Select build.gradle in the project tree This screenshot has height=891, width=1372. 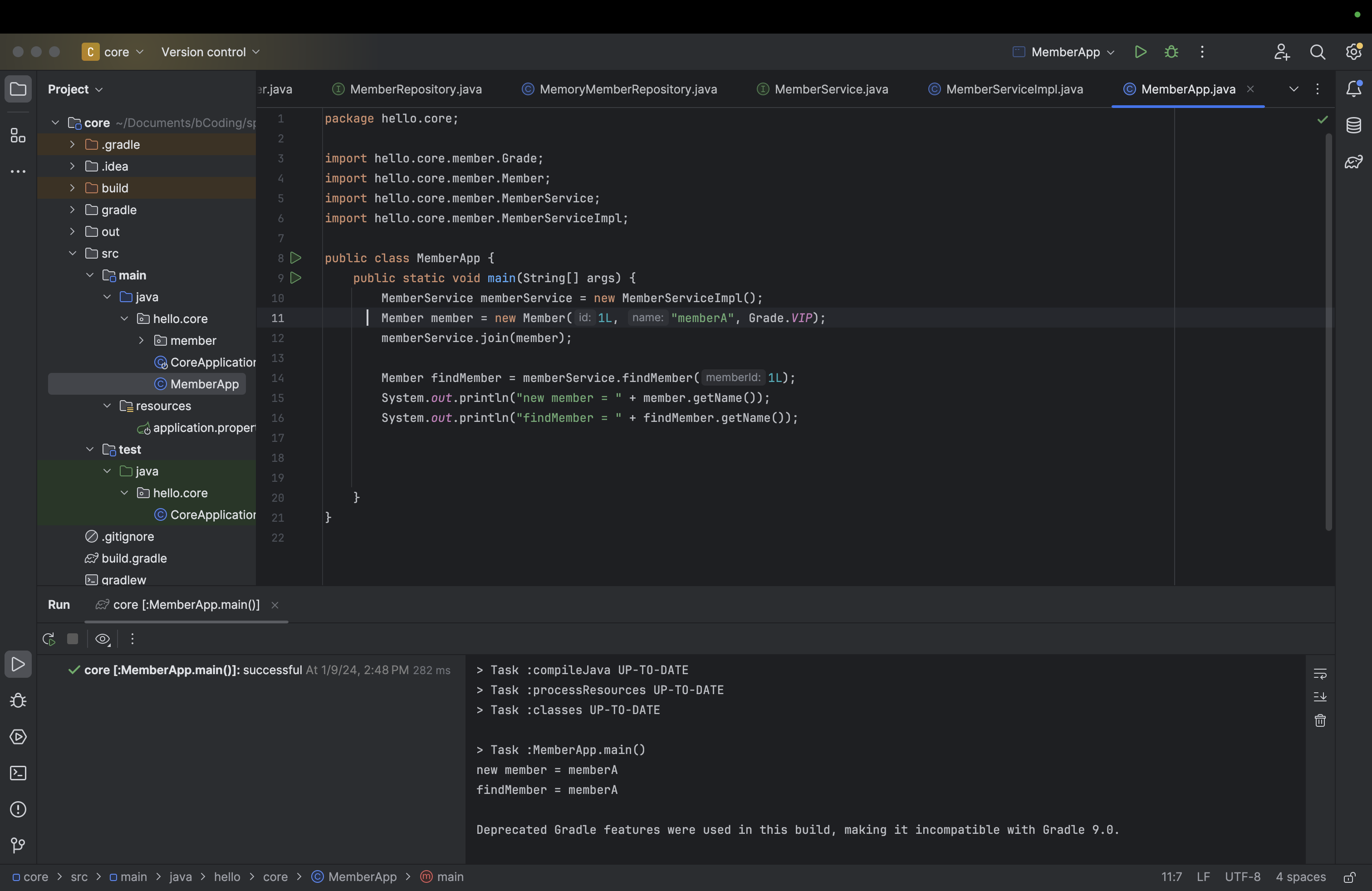click(x=126, y=558)
